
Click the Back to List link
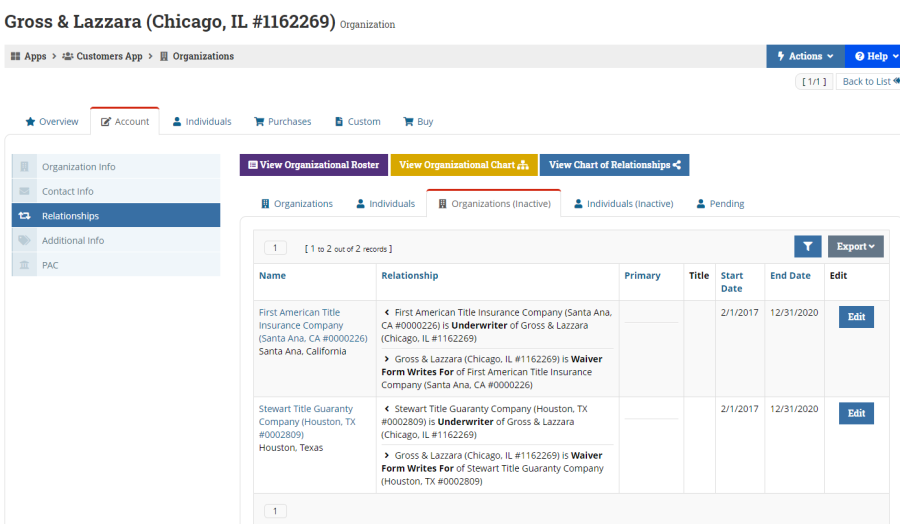pos(869,81)
